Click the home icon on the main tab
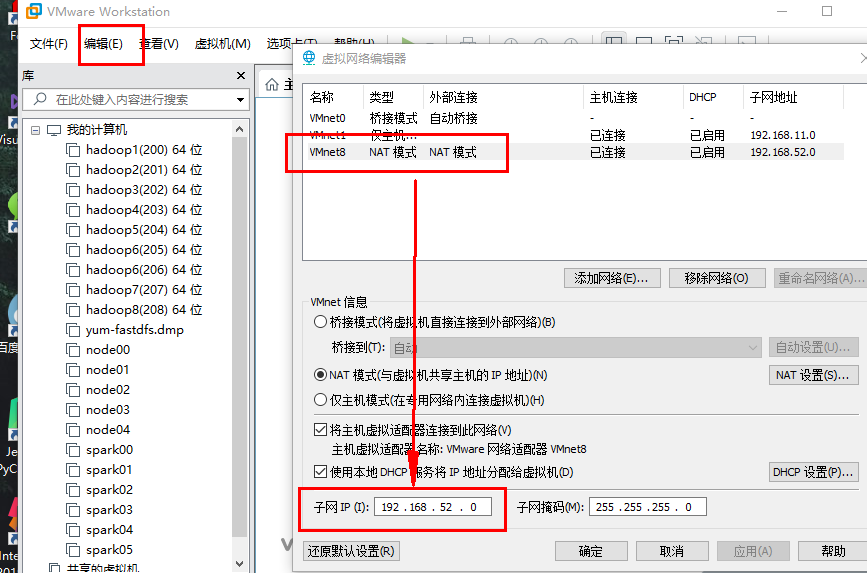Image resolution: width=867 pixels, height=573 pixels. 271,85
